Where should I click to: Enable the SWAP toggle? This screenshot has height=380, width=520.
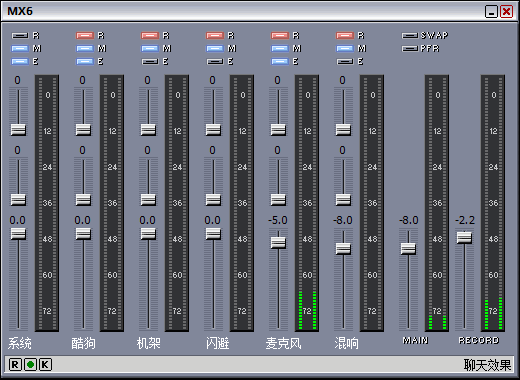410,35
